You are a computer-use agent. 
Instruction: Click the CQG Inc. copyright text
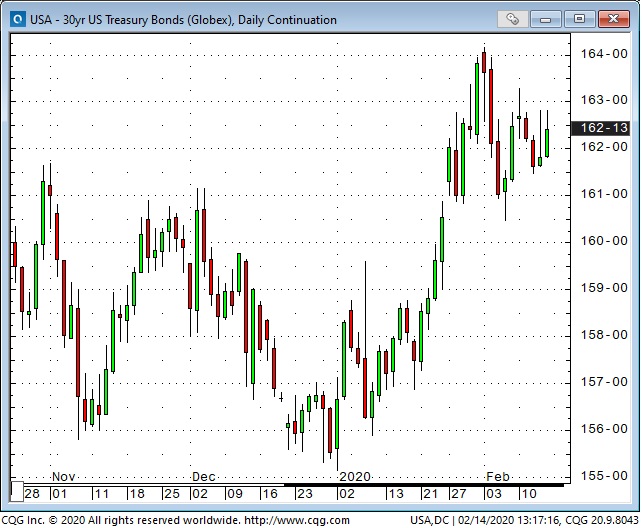121,521
